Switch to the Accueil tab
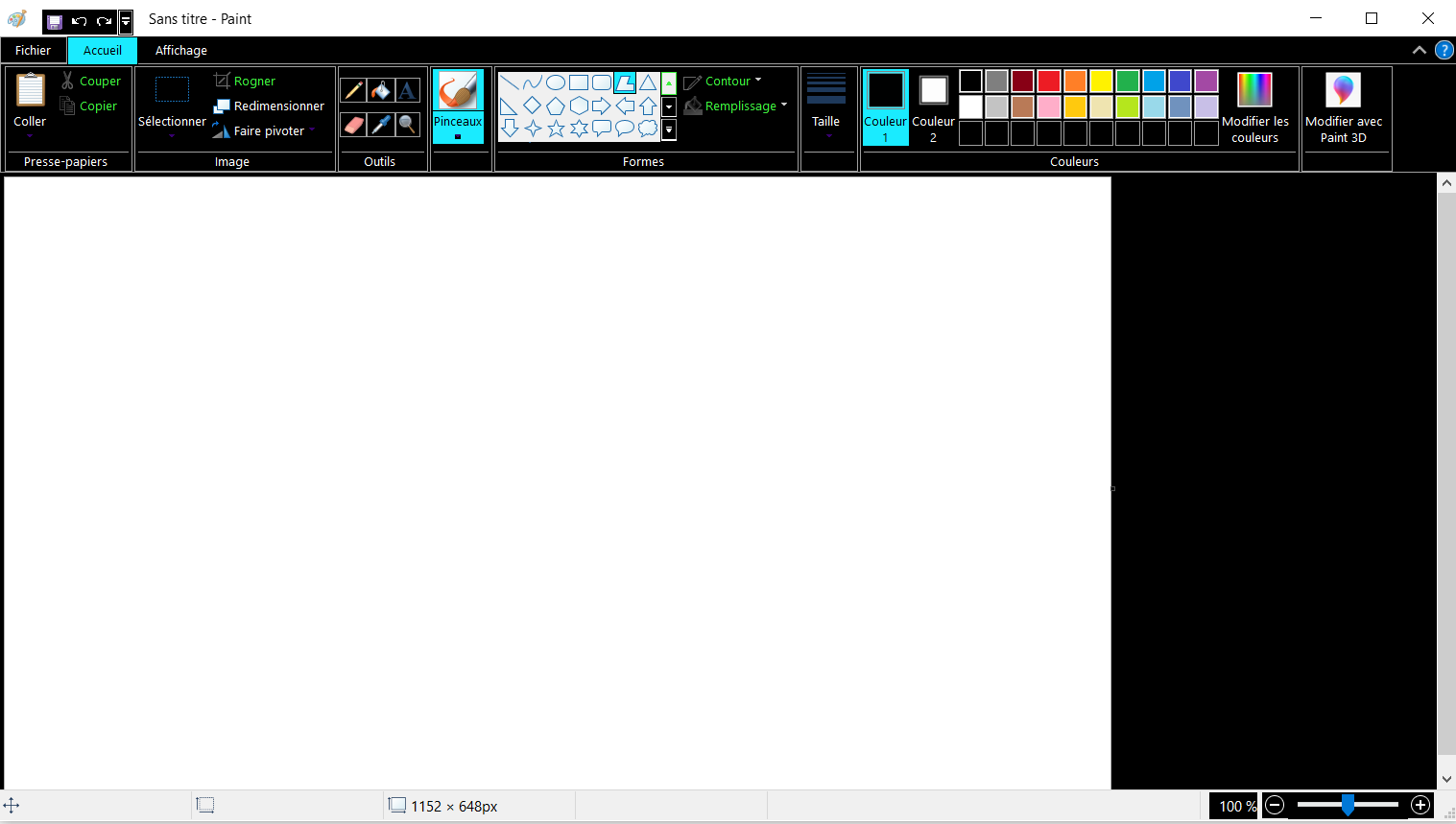The height and width of the screenshot is (824, 1456). pyautogui.click(x=103, y=51)
